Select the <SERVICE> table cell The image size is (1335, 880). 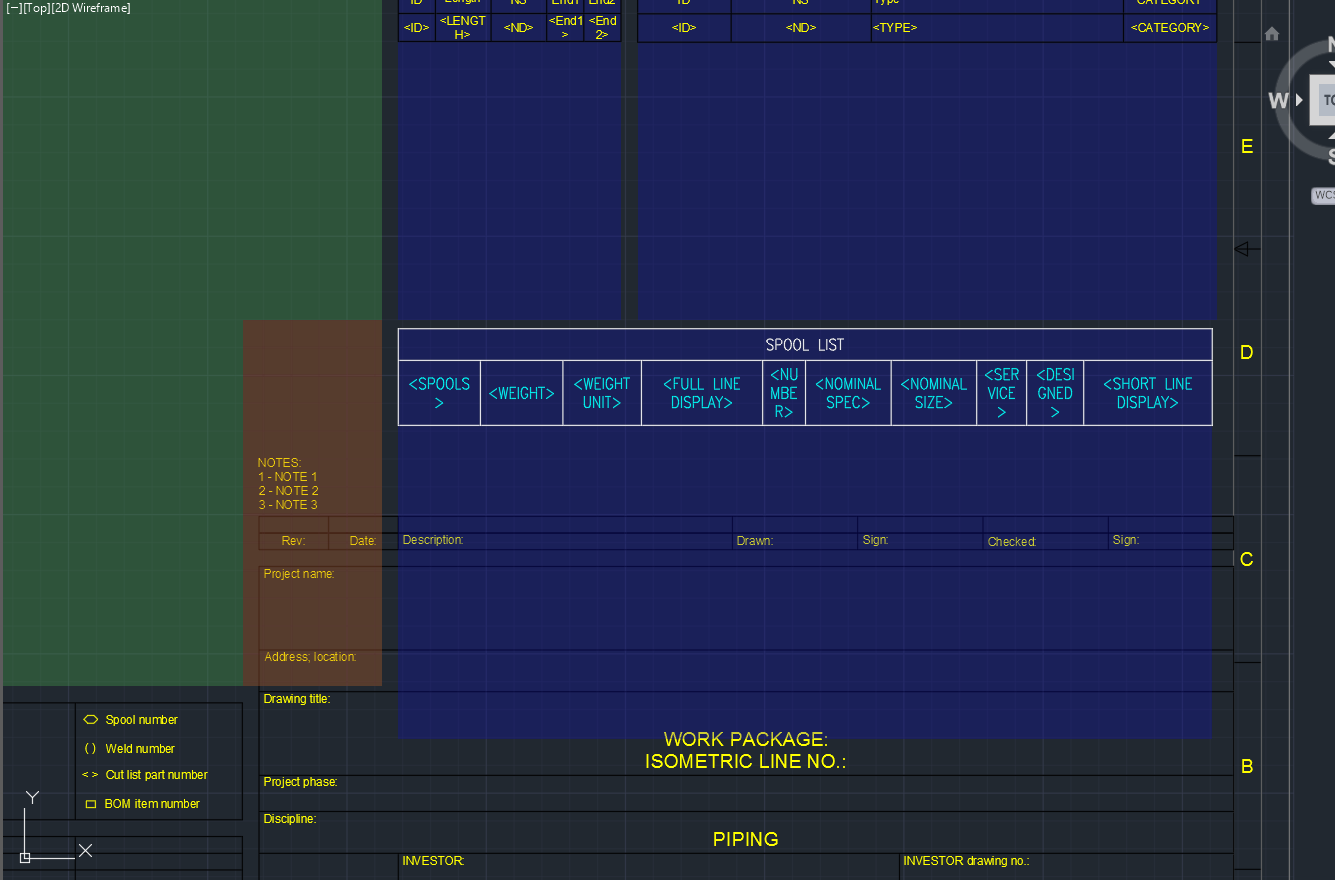click(1001, 393)
